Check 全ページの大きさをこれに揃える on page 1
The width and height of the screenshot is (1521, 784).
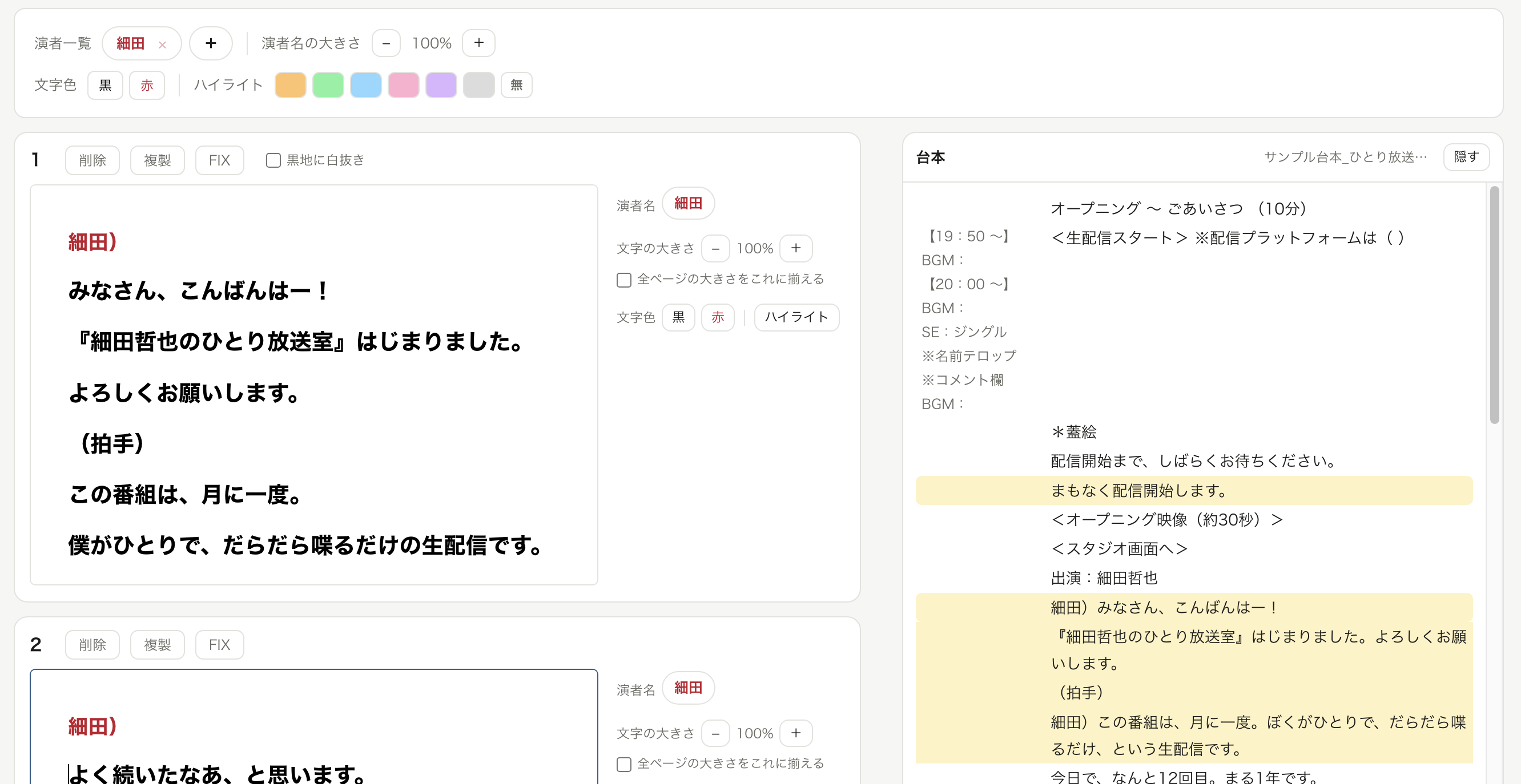pos(624,280)
